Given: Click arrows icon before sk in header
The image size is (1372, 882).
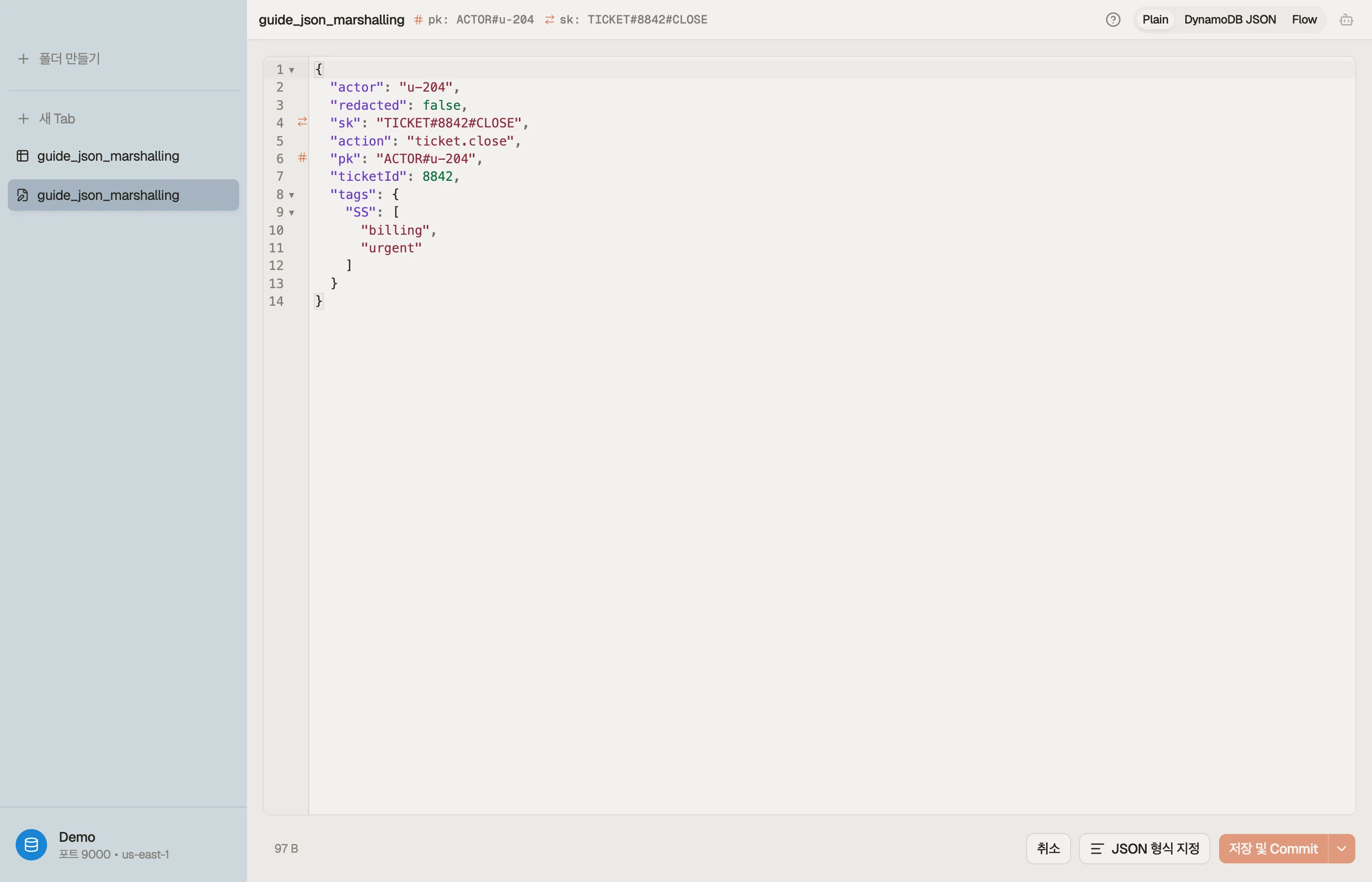Looking at the screenshot, I should (550, 20).
